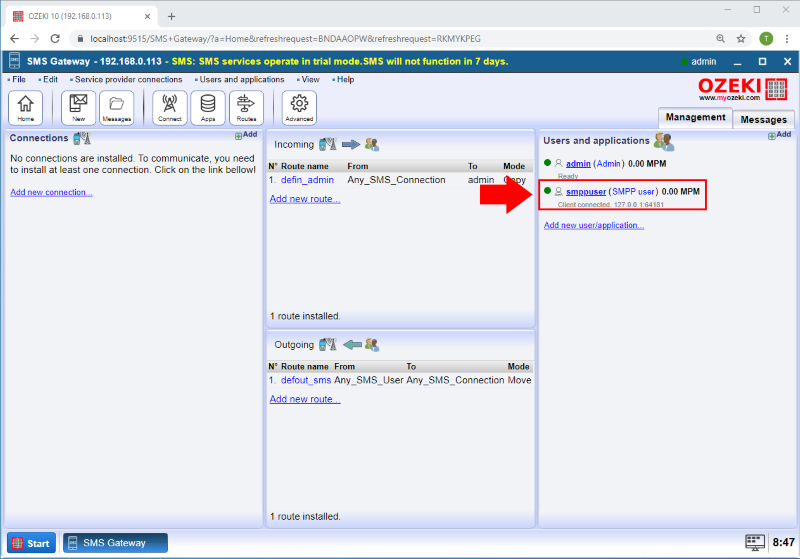The height and width of the screenshot is (559, 800).
Task: Click the Users and applications people icon
Action: click(x=664, y=141)
